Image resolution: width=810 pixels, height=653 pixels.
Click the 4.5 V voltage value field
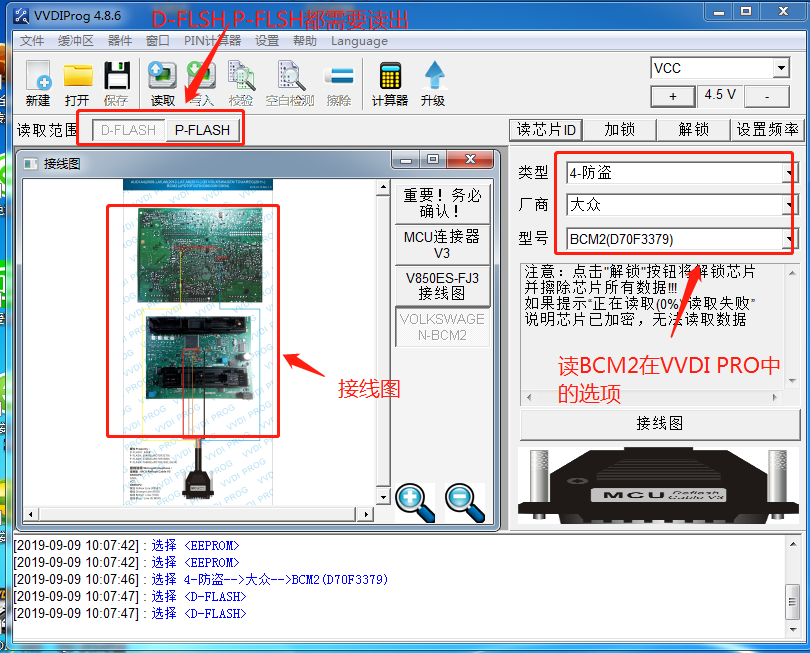point(720,96)
